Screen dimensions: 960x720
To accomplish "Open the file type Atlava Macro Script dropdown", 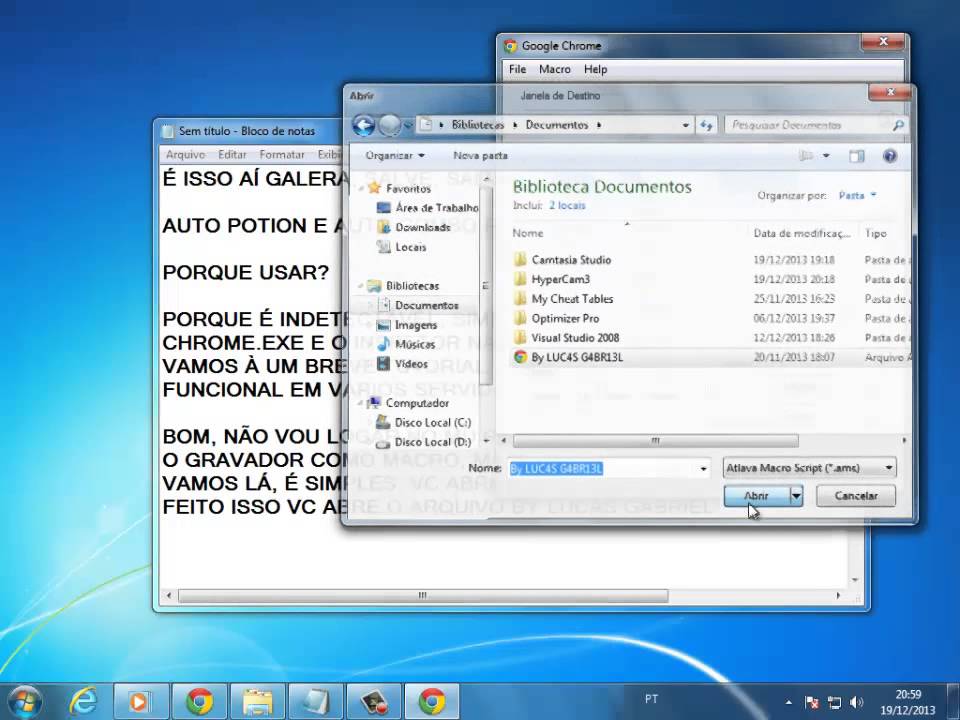I will [x=809, y=468].
